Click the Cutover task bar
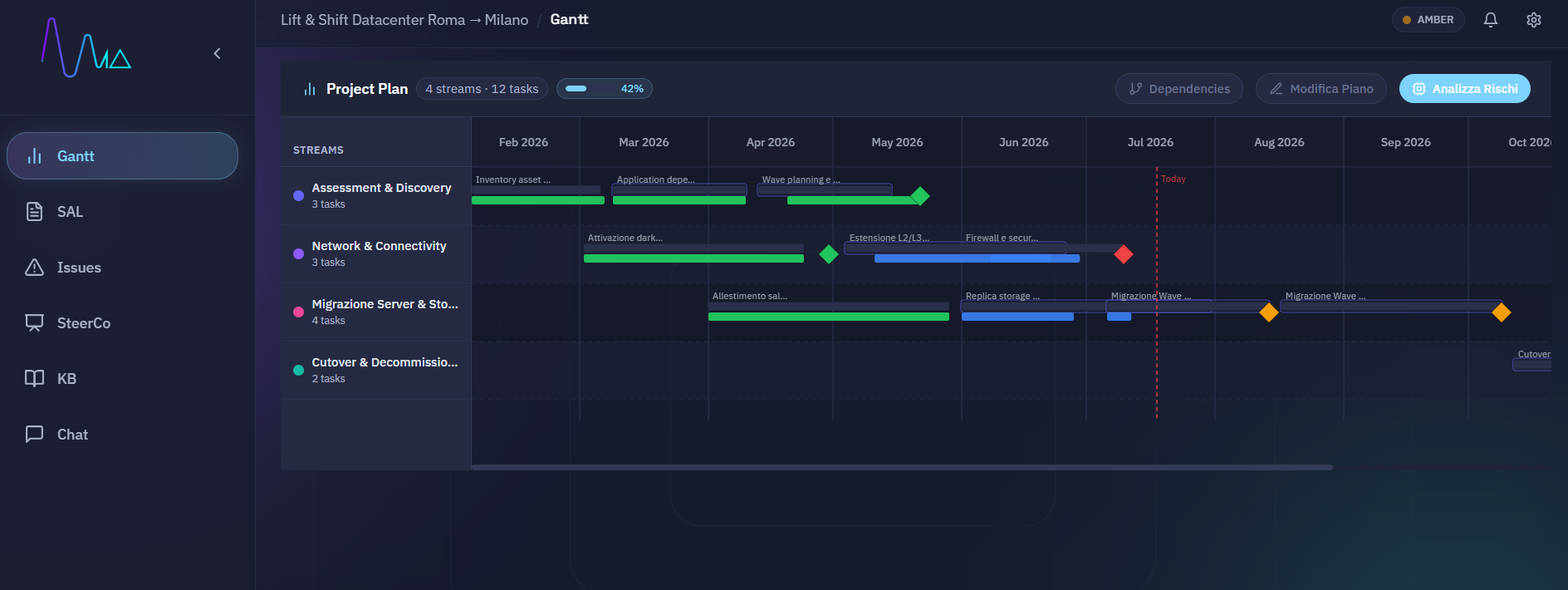 (x=1532, y=365)
